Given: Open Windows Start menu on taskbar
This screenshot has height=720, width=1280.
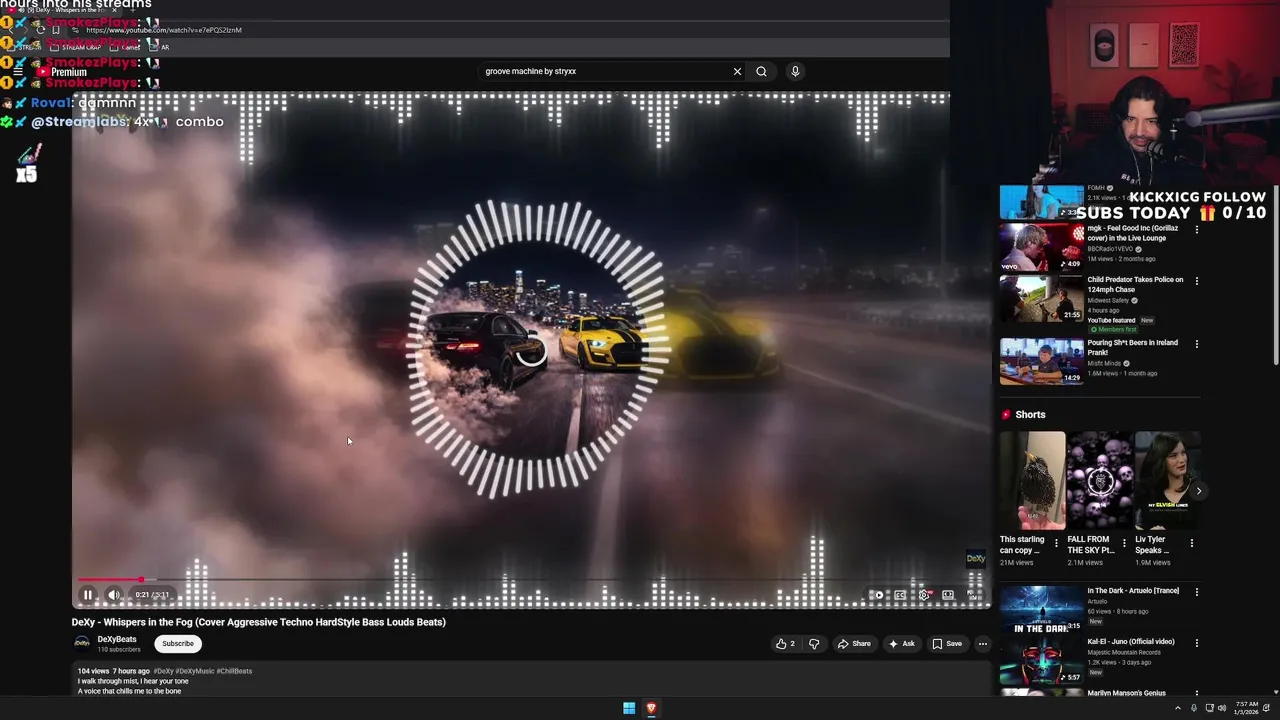Looking at the screenshot, I should [629, 708].
